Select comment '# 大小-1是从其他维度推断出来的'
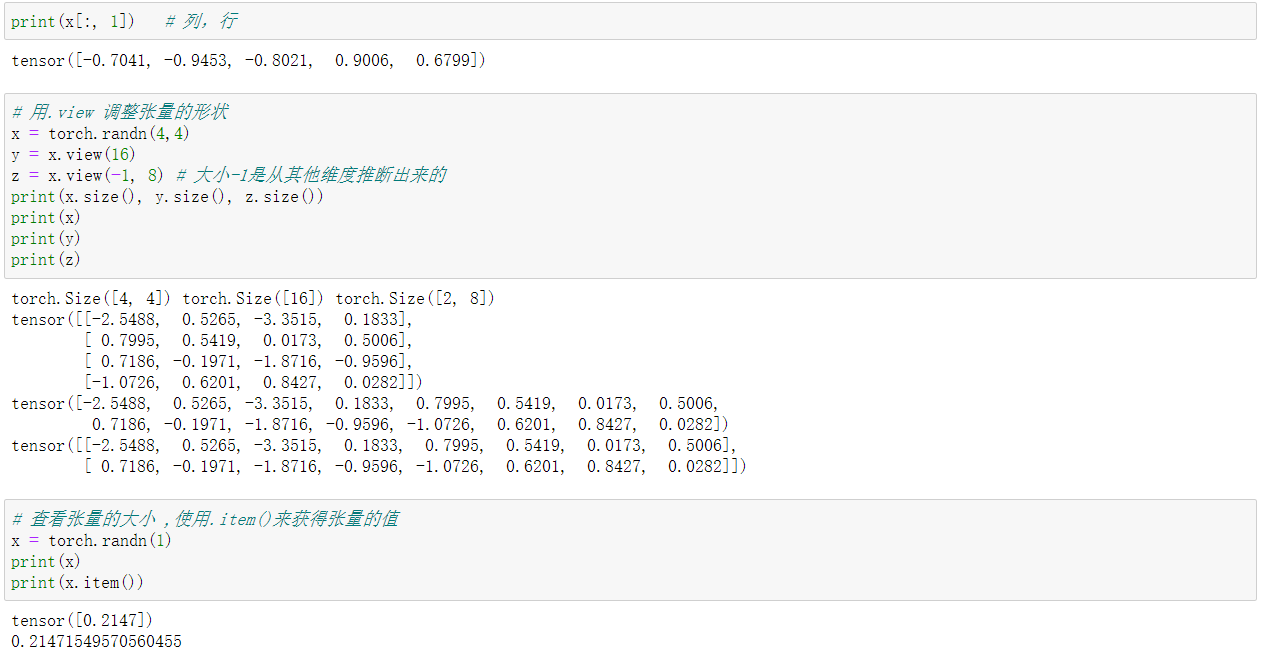Screen dimensions: 1263x652 click(311, 175)
